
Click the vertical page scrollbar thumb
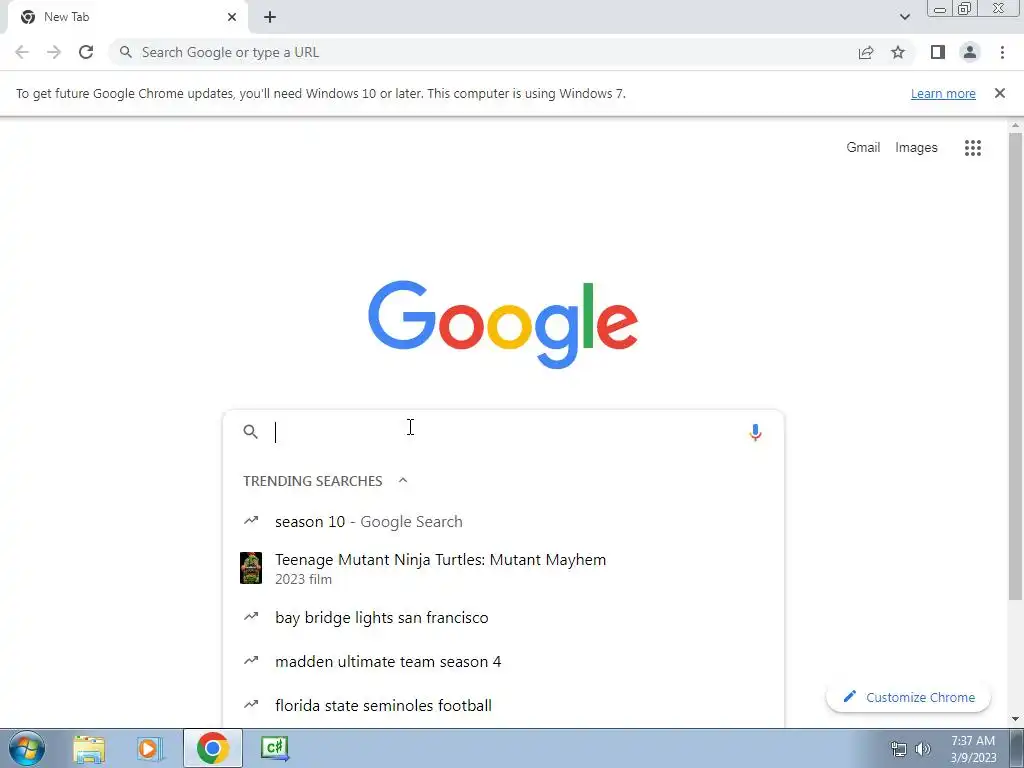pos(1015,366)
